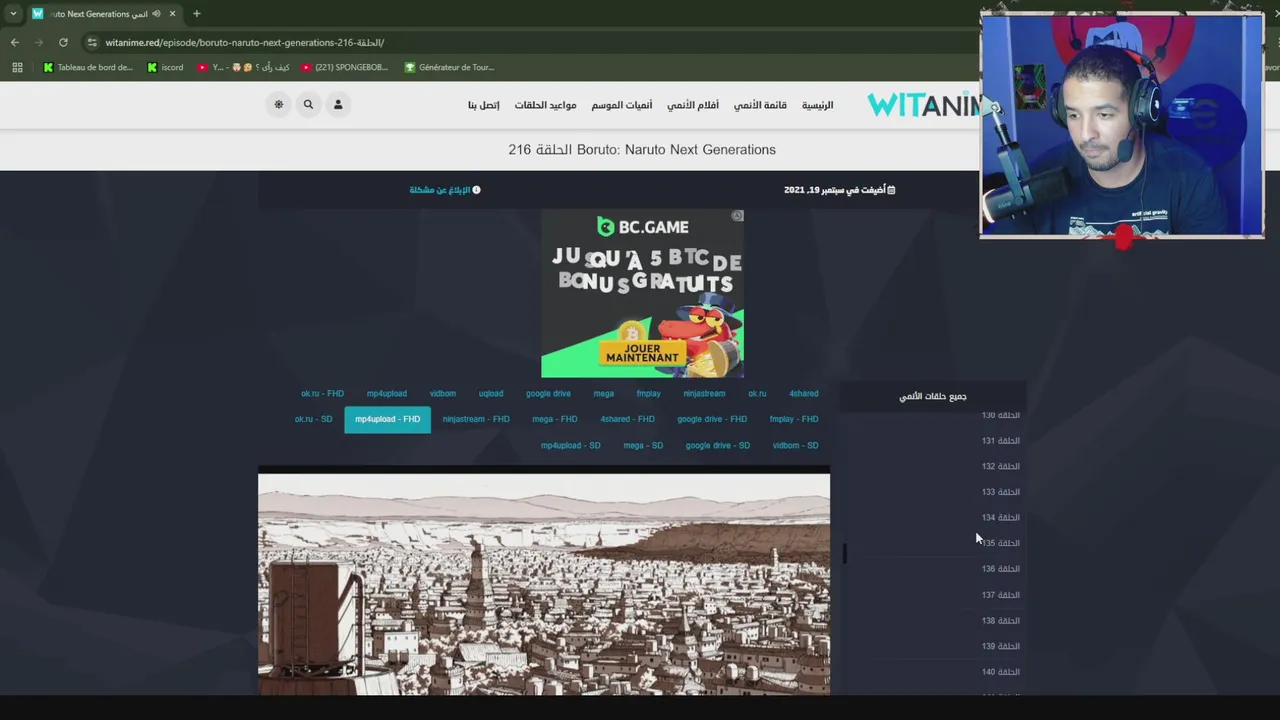1280x720 pixels.
Task: Select the ninjastream server (no suffix)
Action: pos(704,393)
